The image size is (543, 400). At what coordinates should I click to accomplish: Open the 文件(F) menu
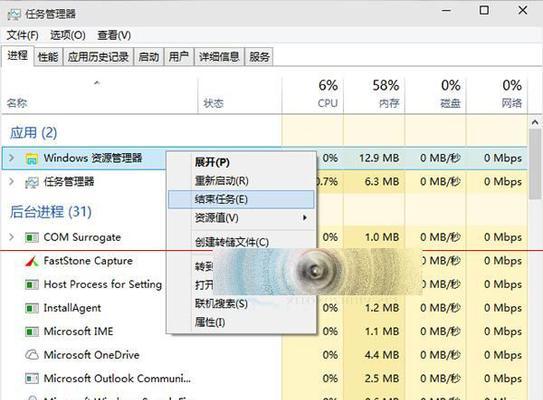click(x=23, y=35)
